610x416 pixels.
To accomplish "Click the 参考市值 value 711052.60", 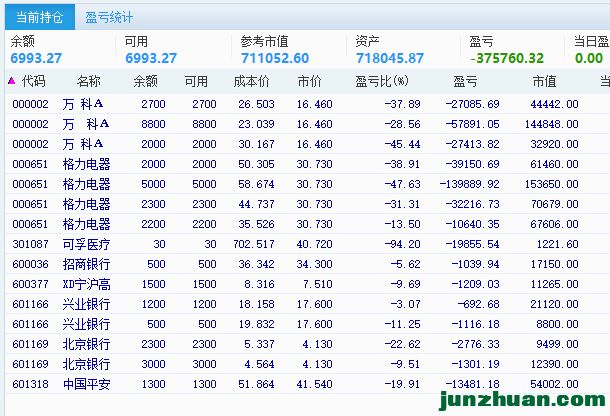I will 275,58.
